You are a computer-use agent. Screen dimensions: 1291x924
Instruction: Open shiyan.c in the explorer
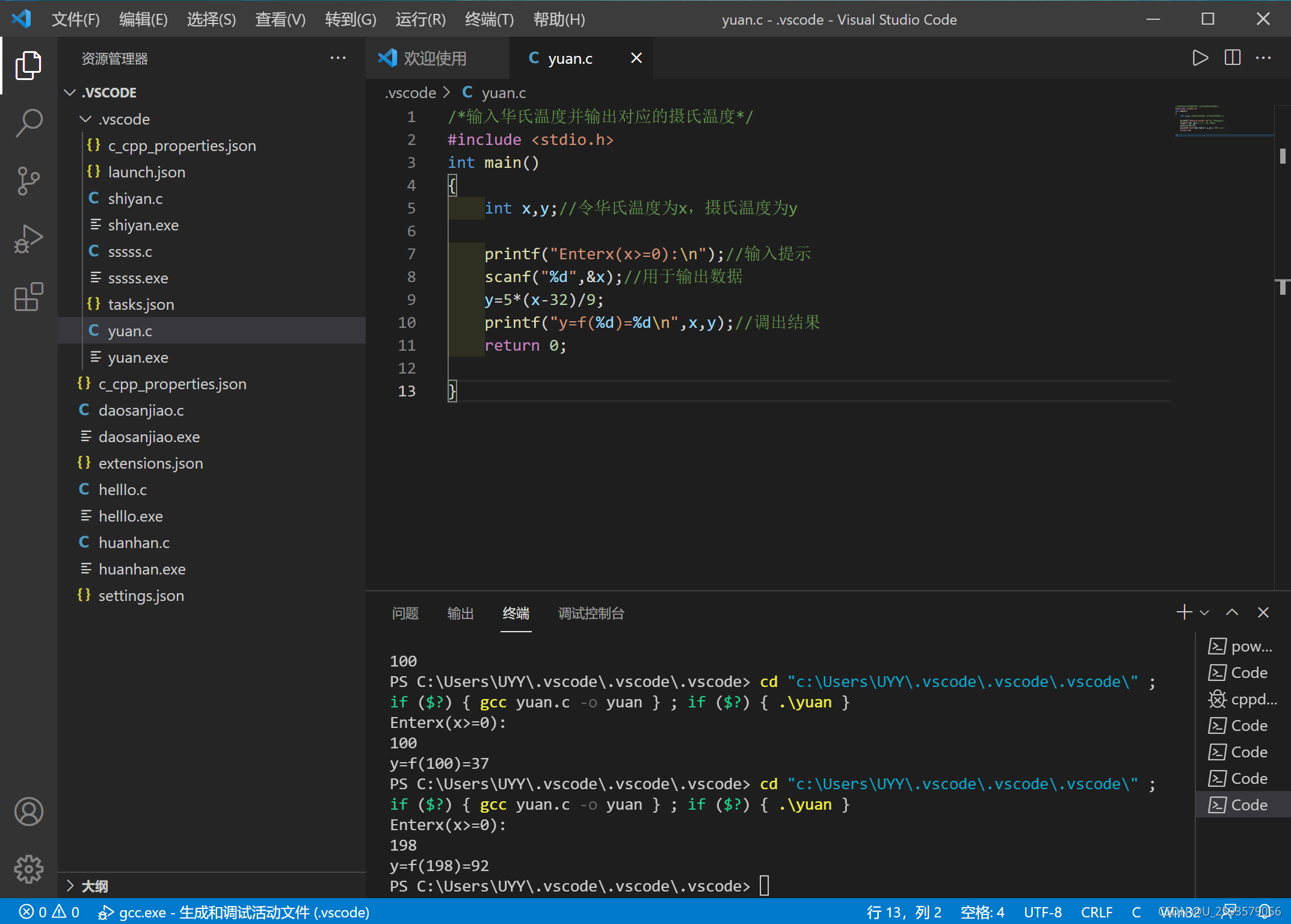coord(135,199)
